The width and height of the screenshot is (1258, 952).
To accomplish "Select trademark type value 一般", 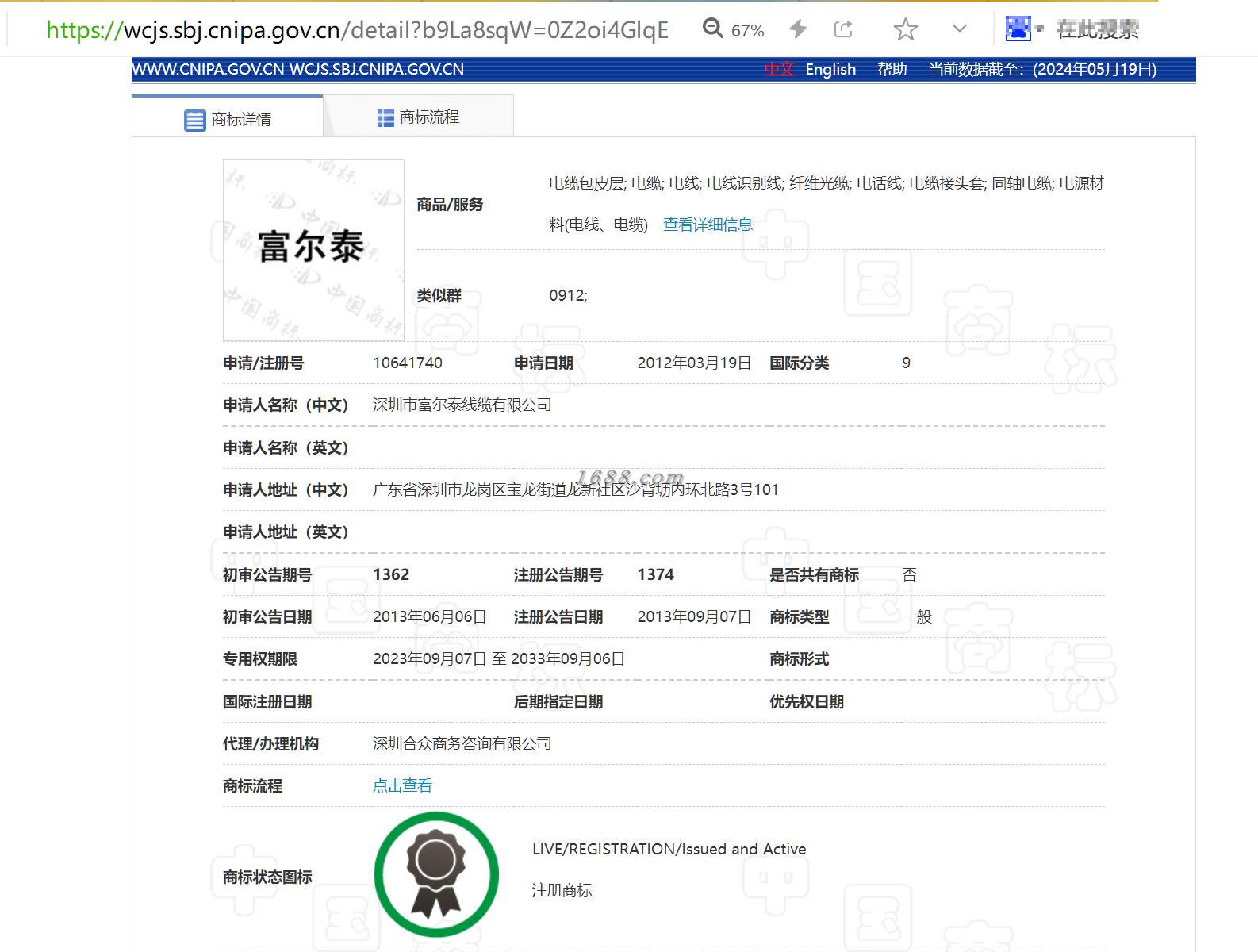I will tap(917, 616).
